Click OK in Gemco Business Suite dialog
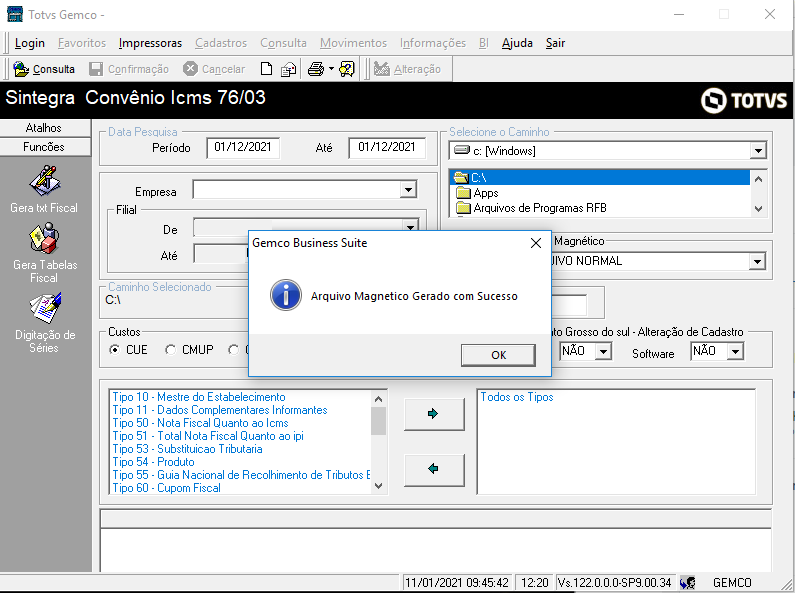The height and width of the screenshot is (593, 795). coord(498,355)
